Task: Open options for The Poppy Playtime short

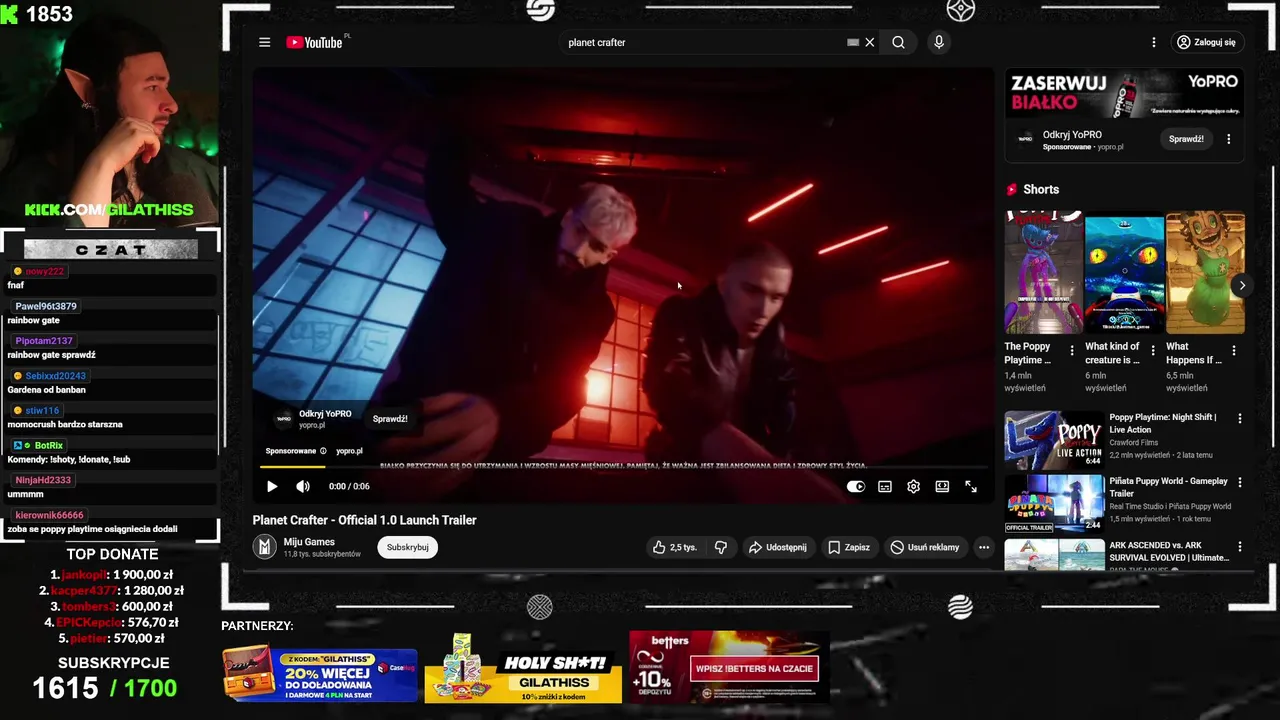Action: click(x=1072, y=351)
